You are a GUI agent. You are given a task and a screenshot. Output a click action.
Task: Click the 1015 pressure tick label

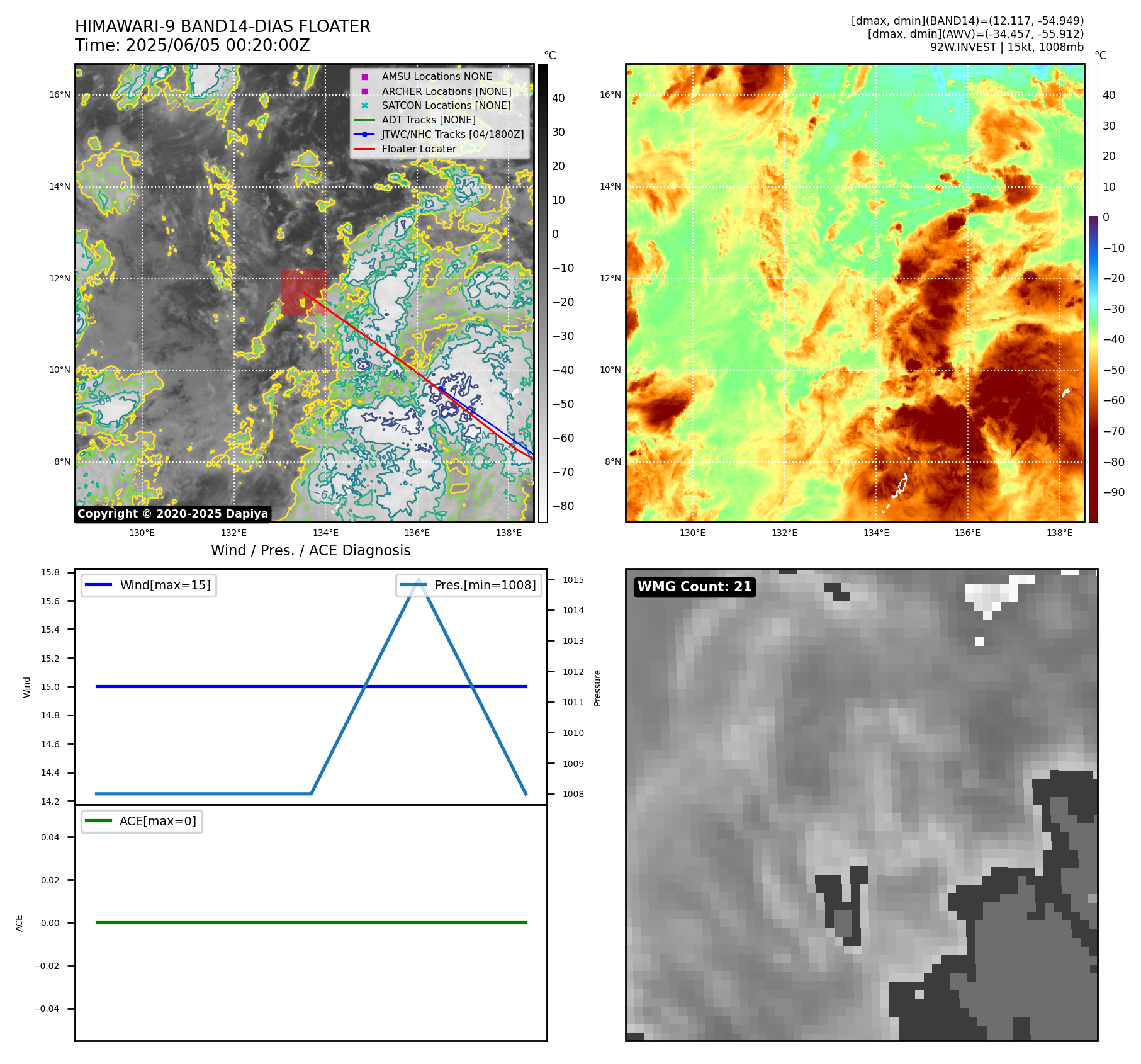coord(573,580)
